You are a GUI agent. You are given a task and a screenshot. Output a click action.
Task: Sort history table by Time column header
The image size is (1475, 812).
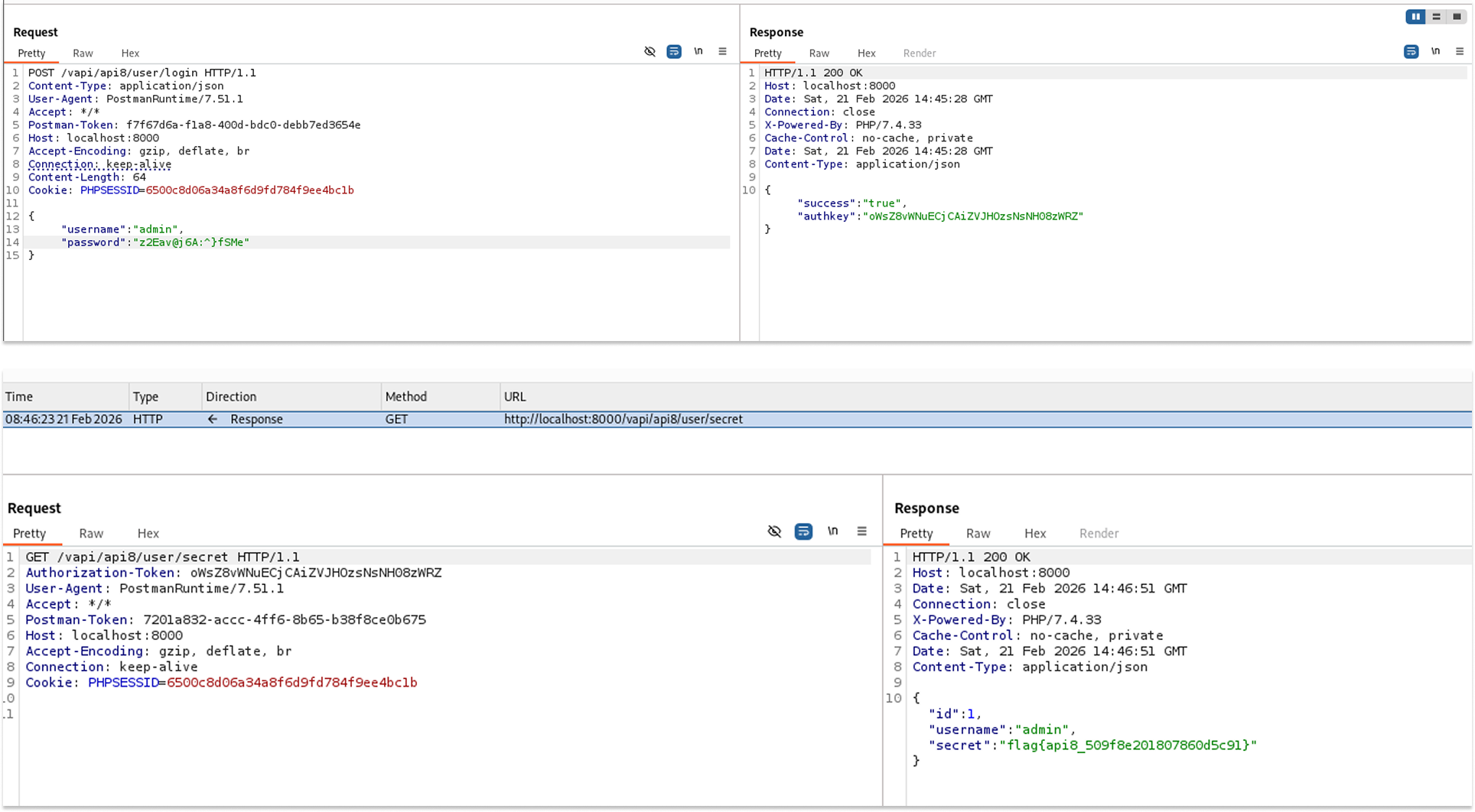coord(19,396)
